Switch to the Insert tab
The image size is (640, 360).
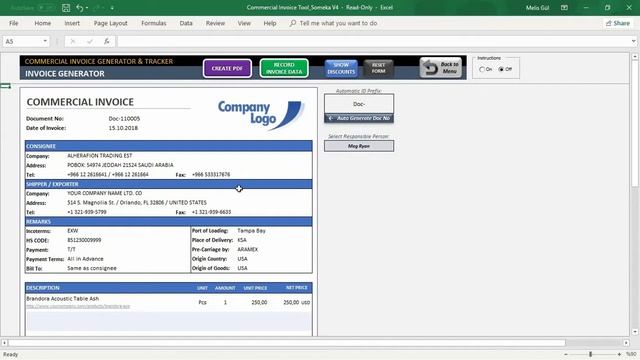(72, 23)
